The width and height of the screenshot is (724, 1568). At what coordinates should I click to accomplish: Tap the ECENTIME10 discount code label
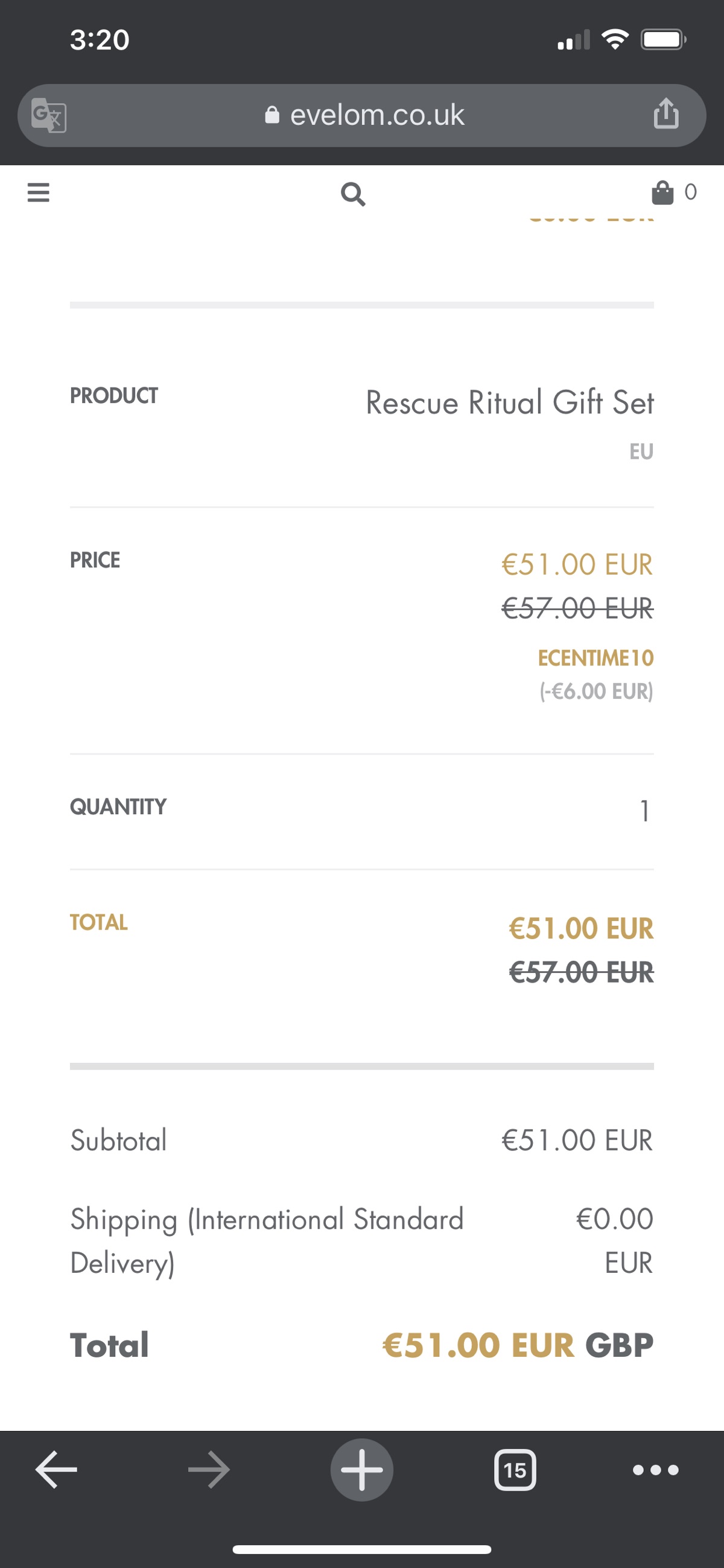pyautogui.click(x=595, y=658)
